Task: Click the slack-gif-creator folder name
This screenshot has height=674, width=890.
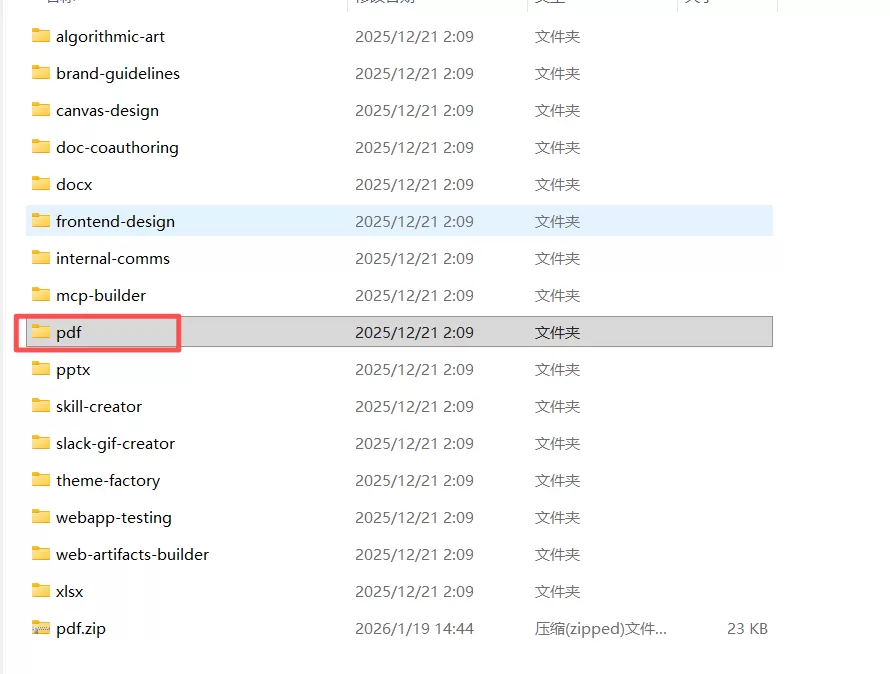Action: tap(115, 443)
